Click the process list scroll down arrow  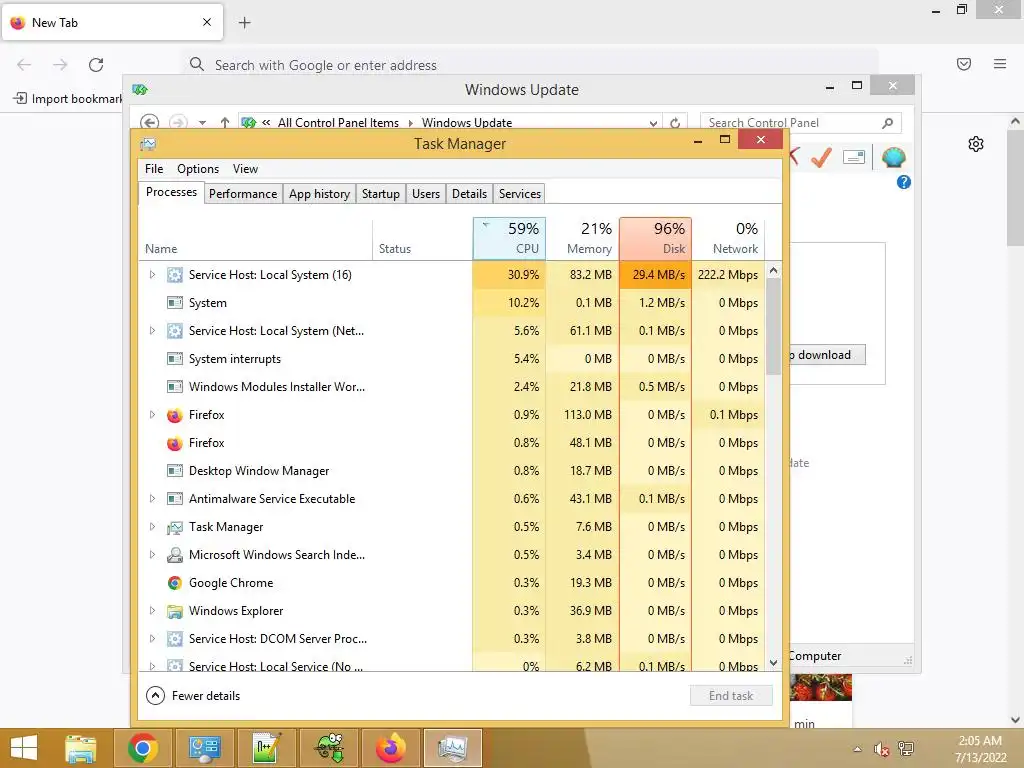click(x=773, y=663)
